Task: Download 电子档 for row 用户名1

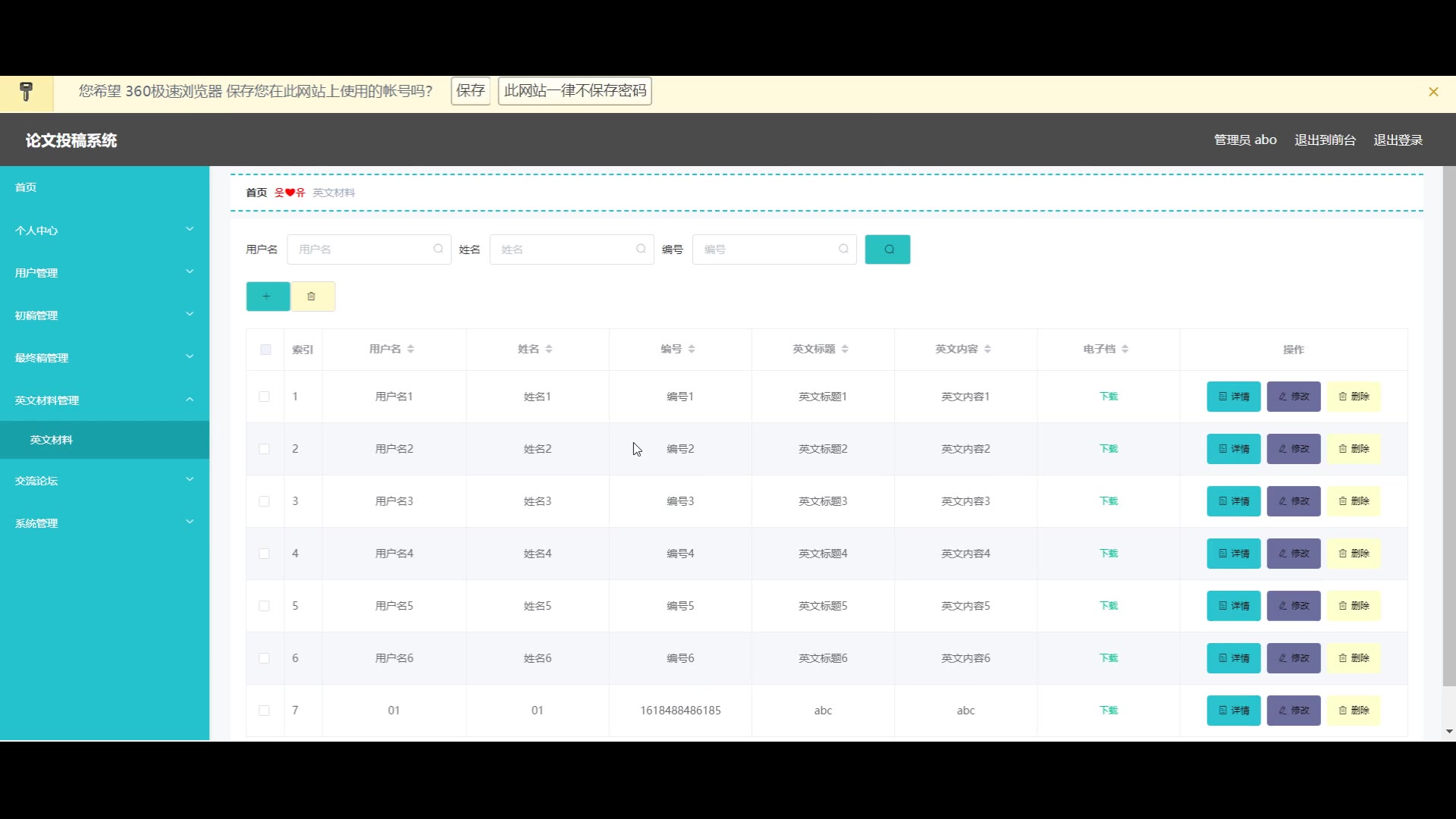Action: click(x=1109, y=397)
